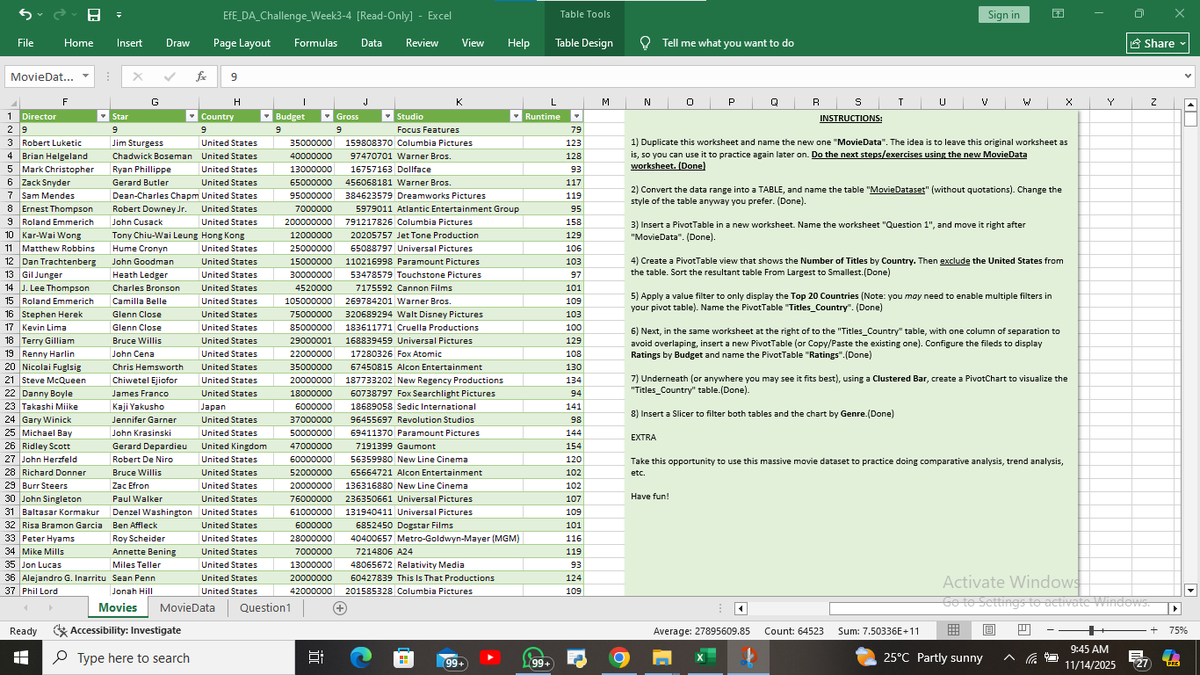Open Insert Function with the fx icon
The width and height of the screenshot is (1200, 675).
click(x=201, y=76)
